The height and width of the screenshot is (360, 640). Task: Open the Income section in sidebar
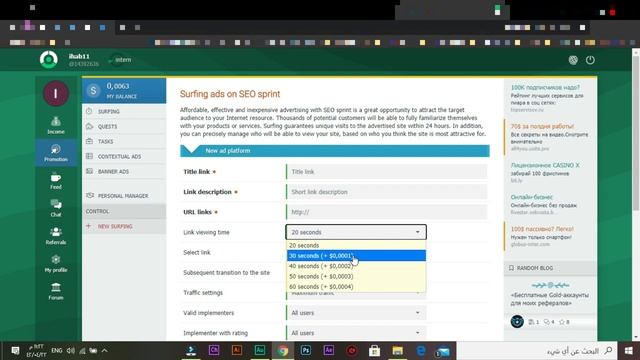(56, 125)
